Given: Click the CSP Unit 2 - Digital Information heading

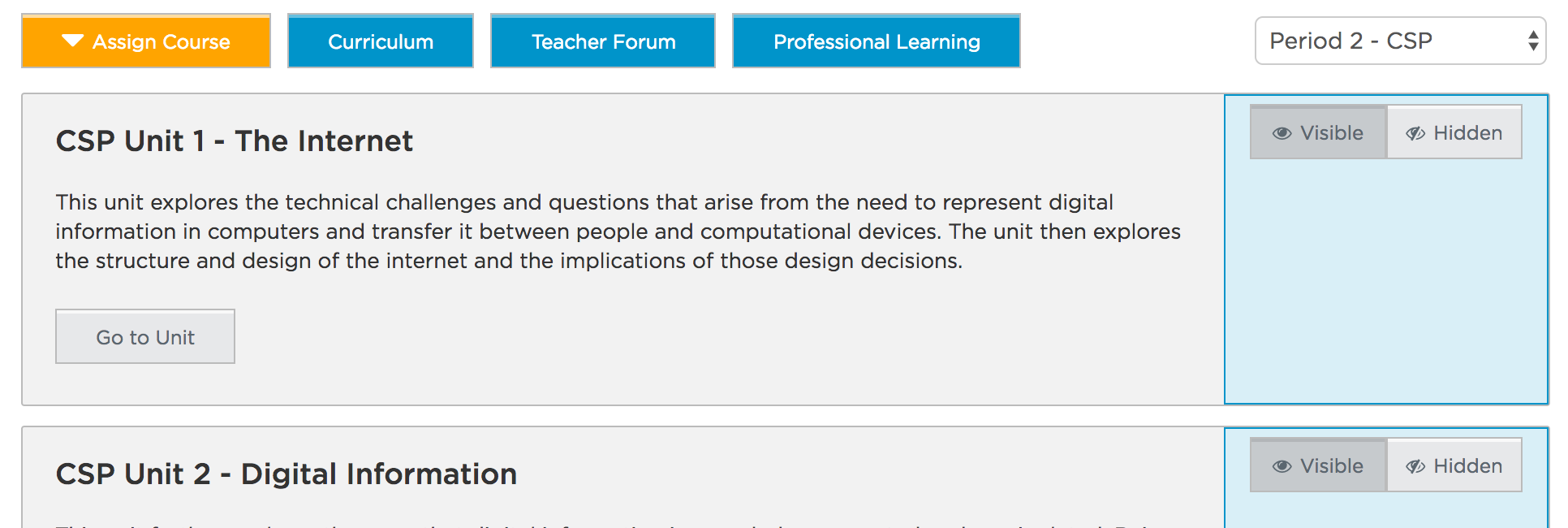Looking at the screenshot, I should [286, 474].
